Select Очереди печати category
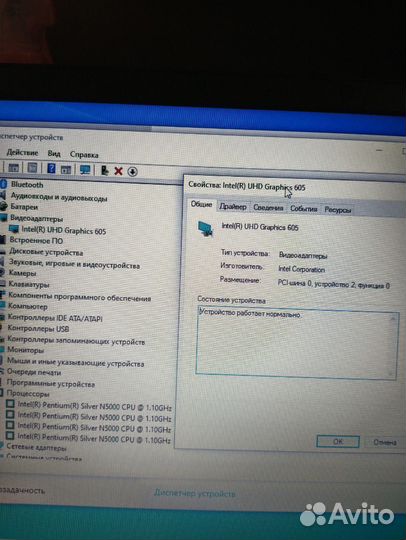This screenshot has height=540, width=406. (x=34, y=372)
